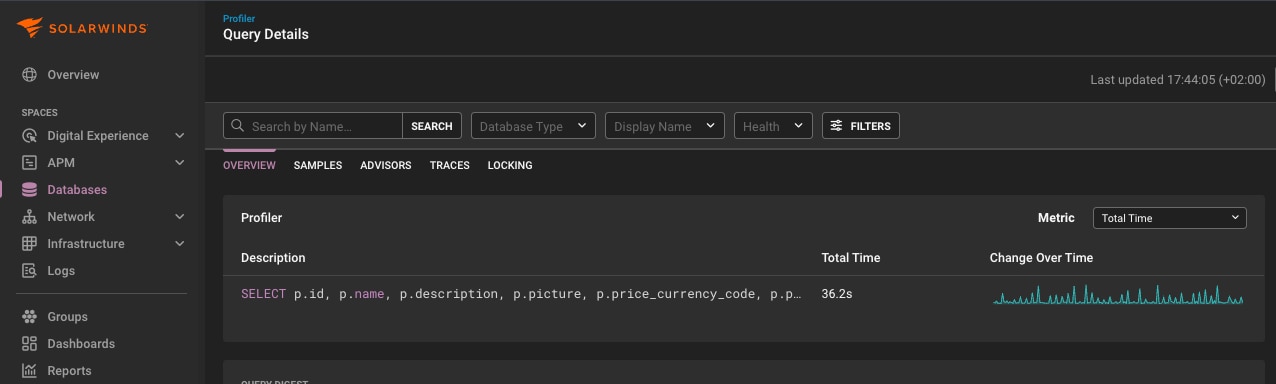Switch to the Locking tab
The width and height of the screenshot is (1276, 384).
(x=510, y=165)
